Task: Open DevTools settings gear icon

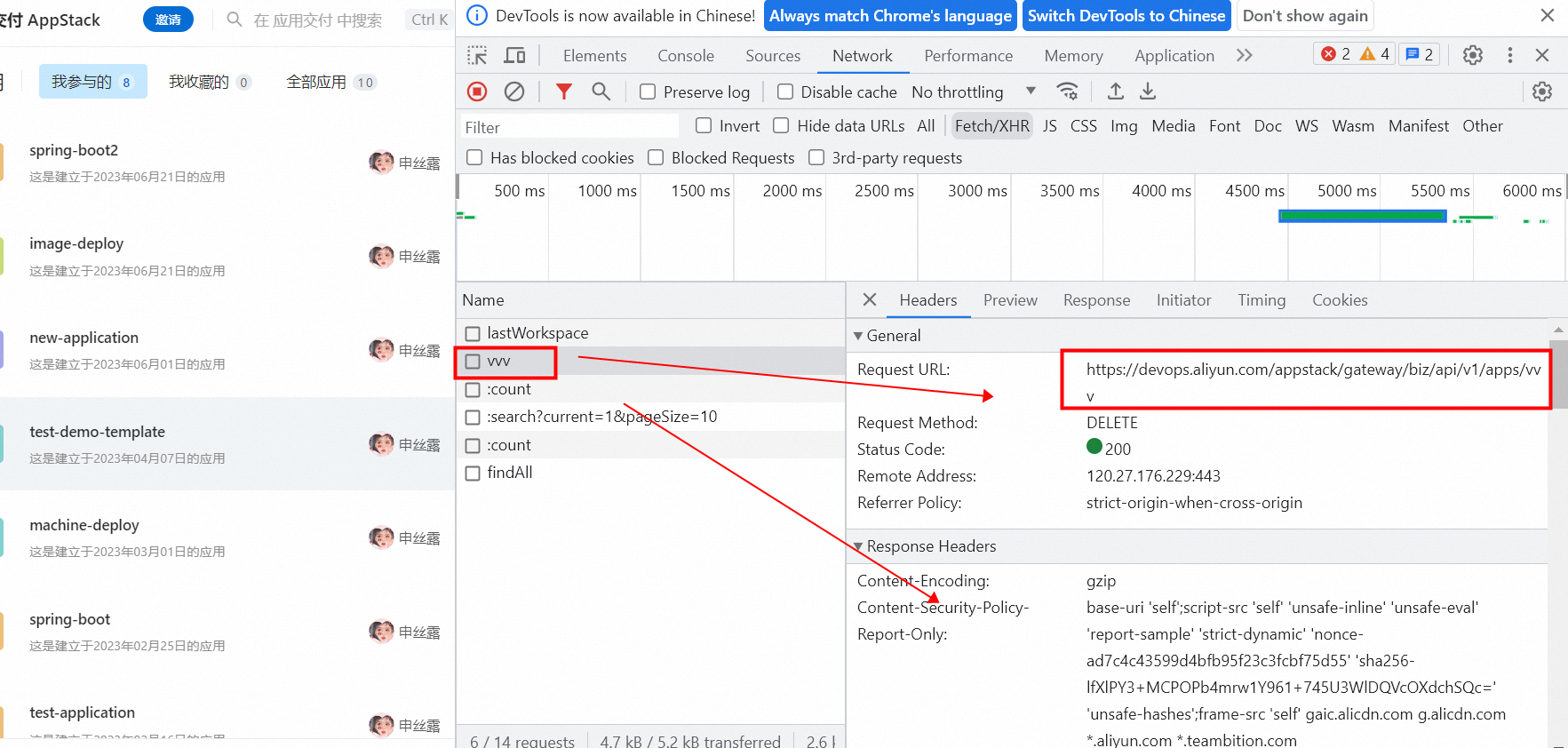Action: click(1473, 55)
